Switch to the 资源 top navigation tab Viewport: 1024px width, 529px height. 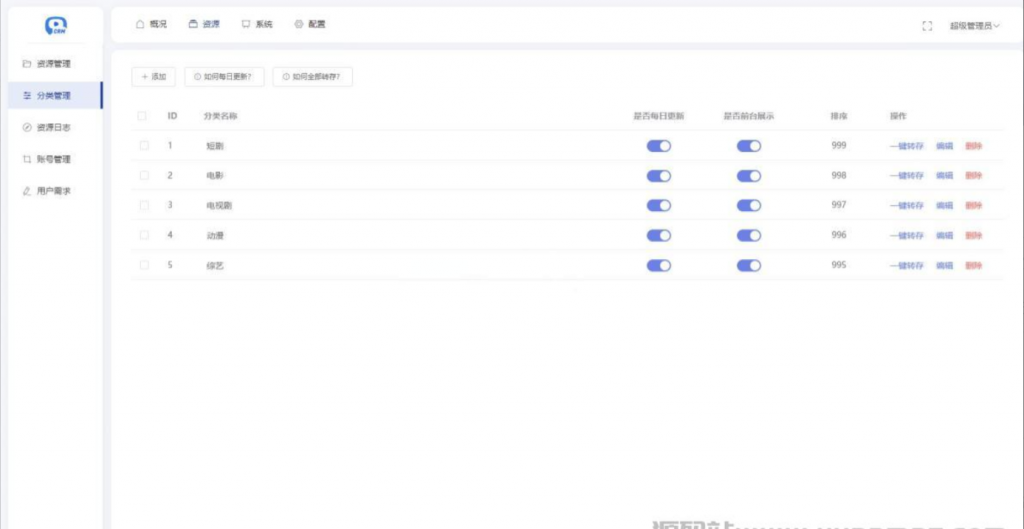click(x=205, y=24)
